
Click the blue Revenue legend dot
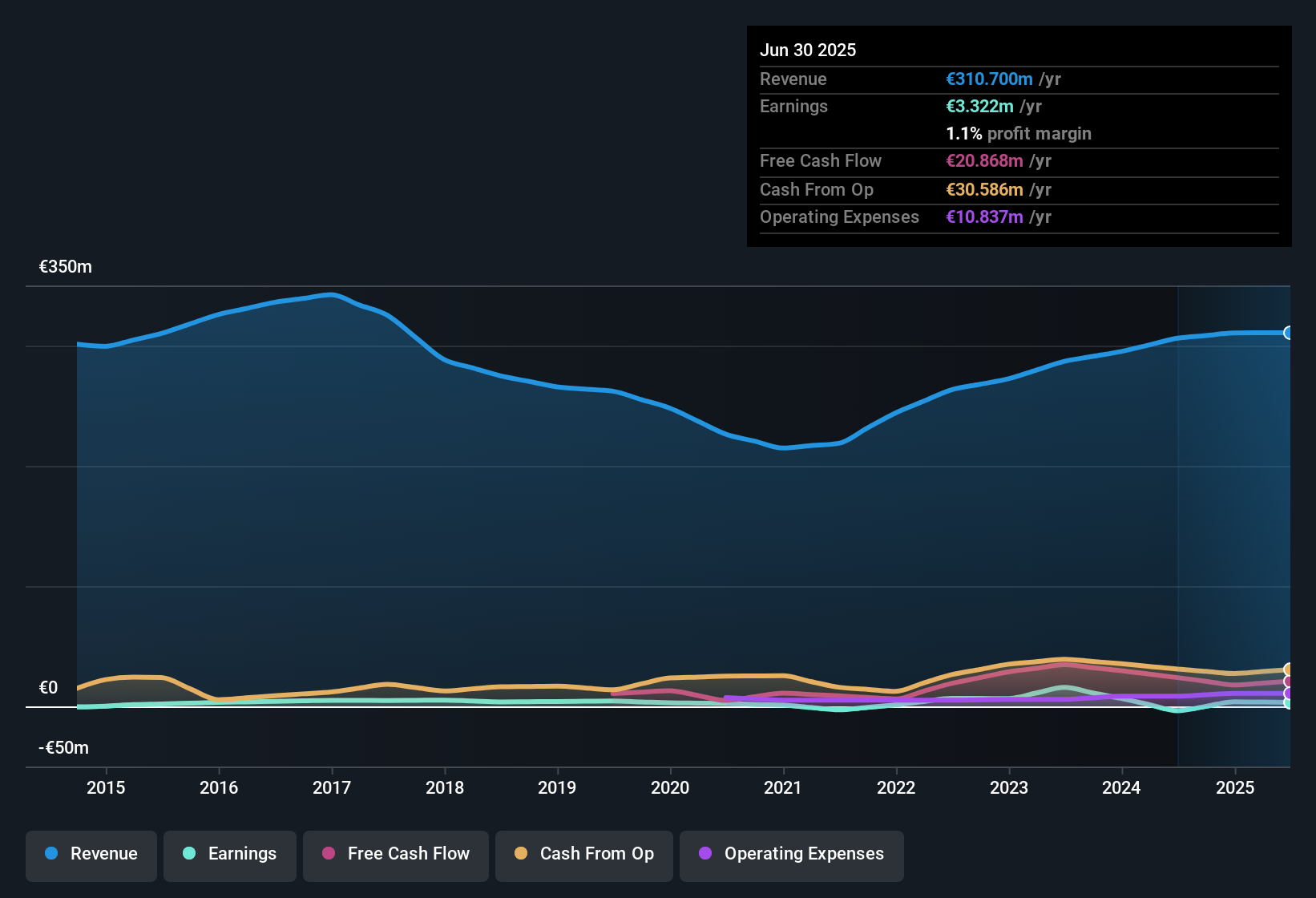[50, 854]
